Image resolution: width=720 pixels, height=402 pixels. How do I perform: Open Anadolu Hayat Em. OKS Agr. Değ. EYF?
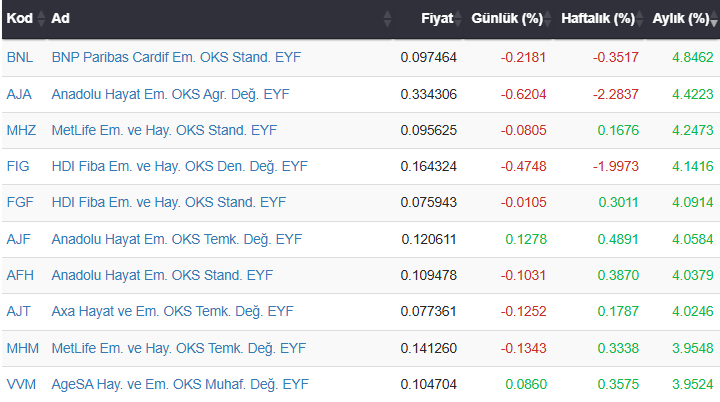(x=170, y=94)
